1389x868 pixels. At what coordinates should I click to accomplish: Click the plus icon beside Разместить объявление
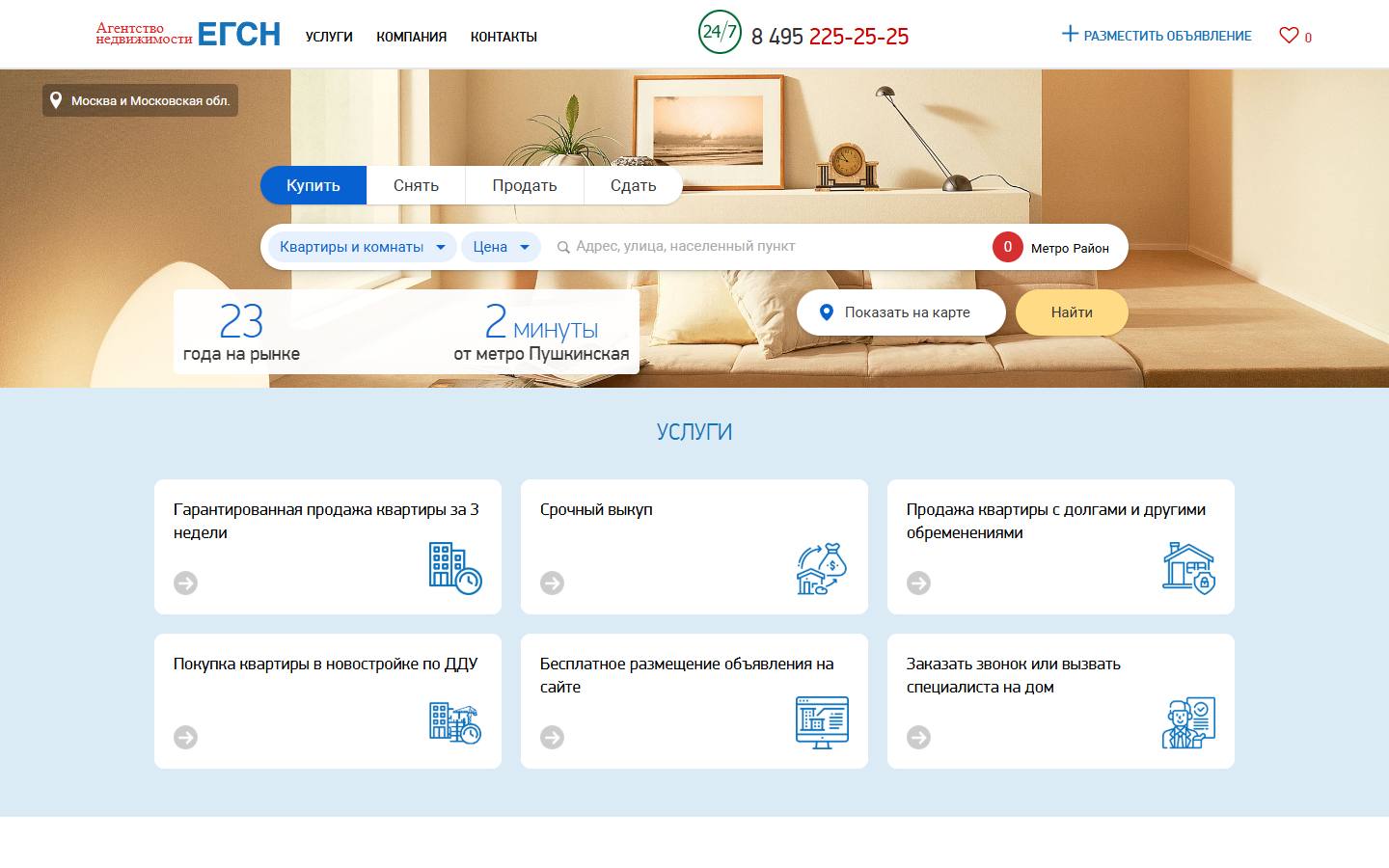(x=1070, y=34)
